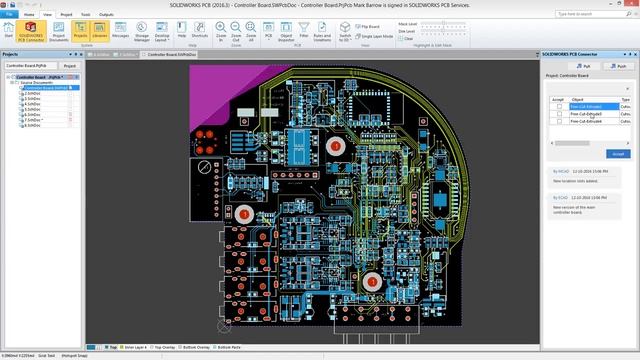640x360 pixels.
Task: Click the Project button in Projects panel
Action: click(x=69, y=66)
